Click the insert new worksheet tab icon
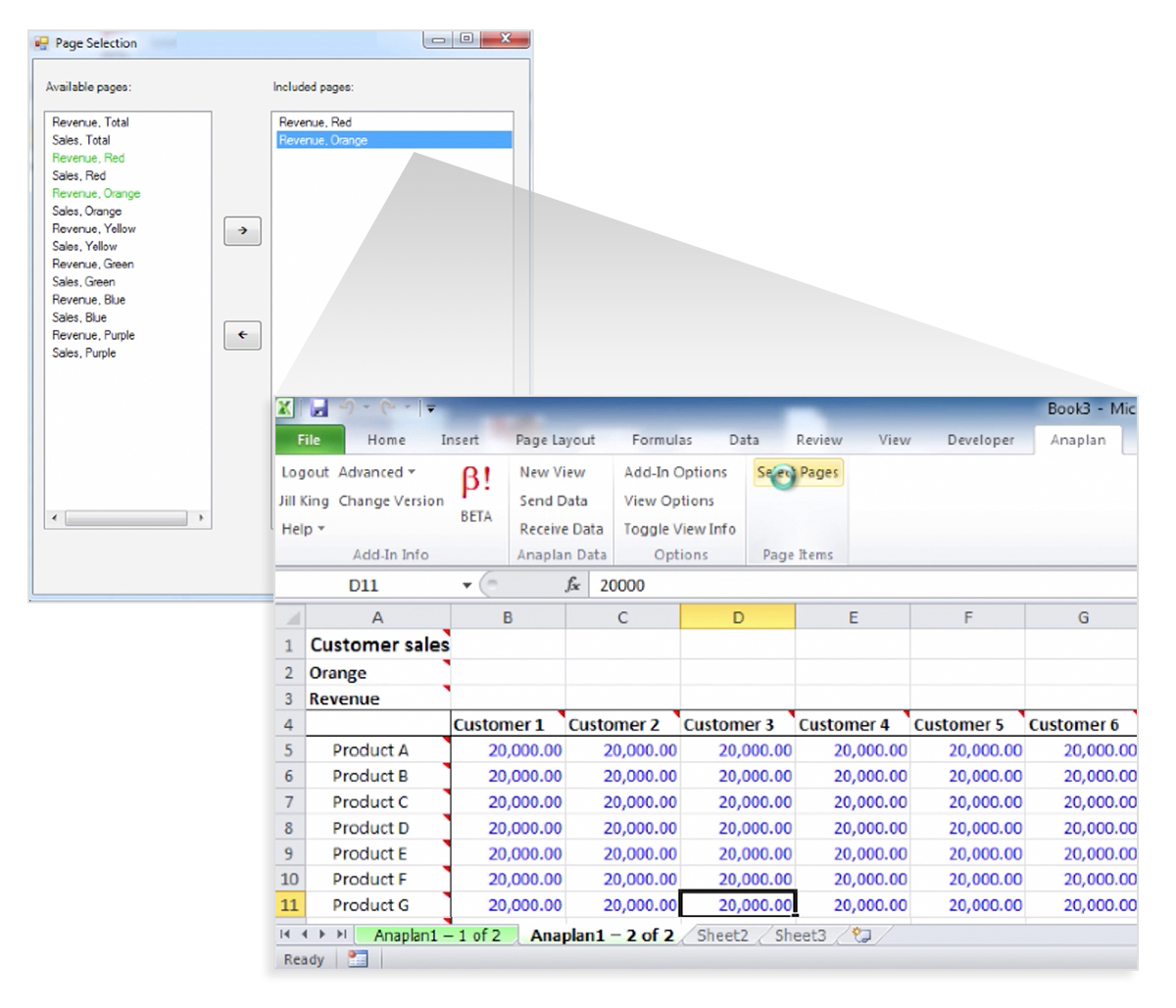This screenshot has height=1008, width=1176. [x=862, y=936]
